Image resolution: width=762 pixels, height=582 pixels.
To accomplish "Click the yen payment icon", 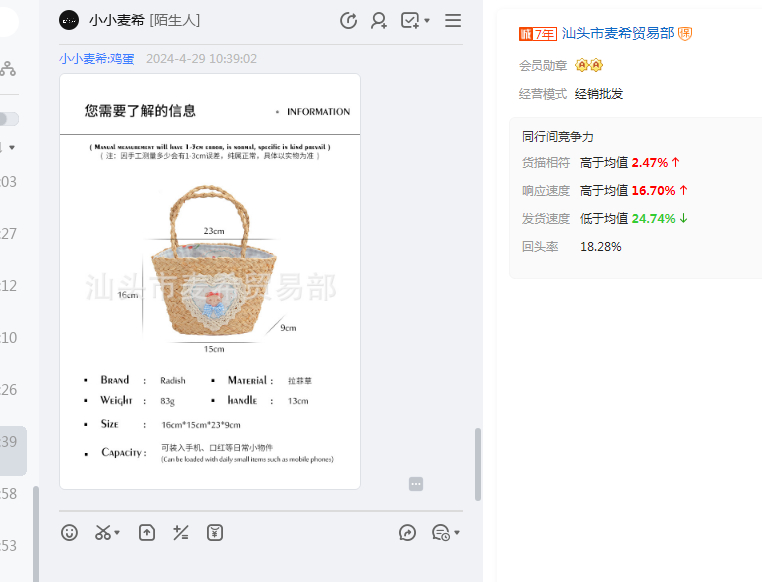I will click(215, 532).
